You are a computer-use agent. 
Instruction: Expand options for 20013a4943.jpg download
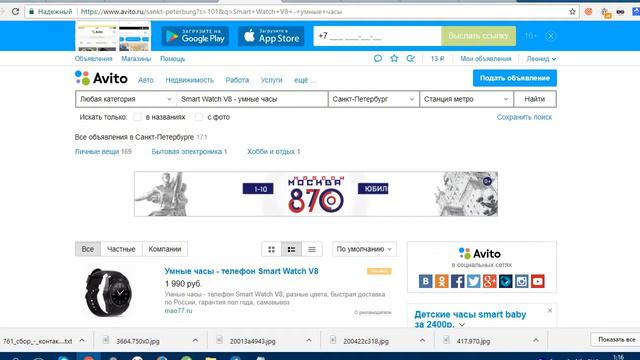pyautogui.click(x=309, y=340)
